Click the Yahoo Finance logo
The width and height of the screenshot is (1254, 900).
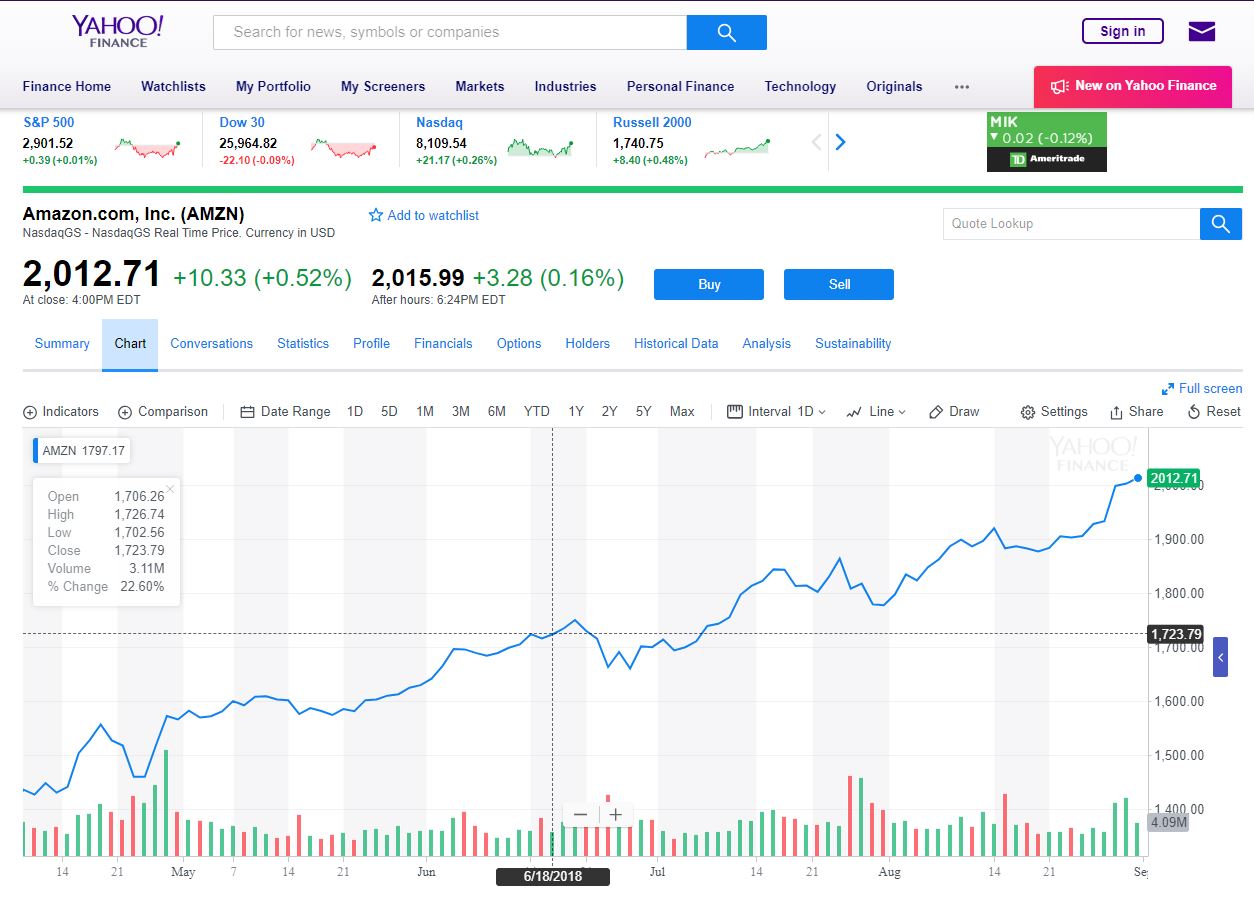tap(117, 31)
